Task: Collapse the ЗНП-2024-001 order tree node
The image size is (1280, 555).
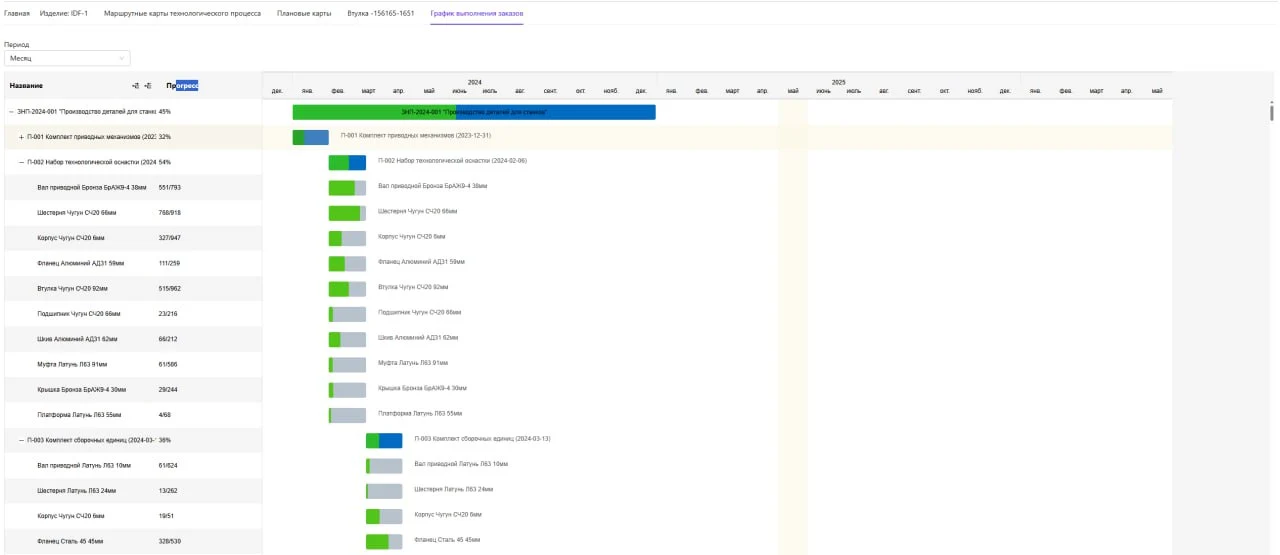Action: point(11,112)
